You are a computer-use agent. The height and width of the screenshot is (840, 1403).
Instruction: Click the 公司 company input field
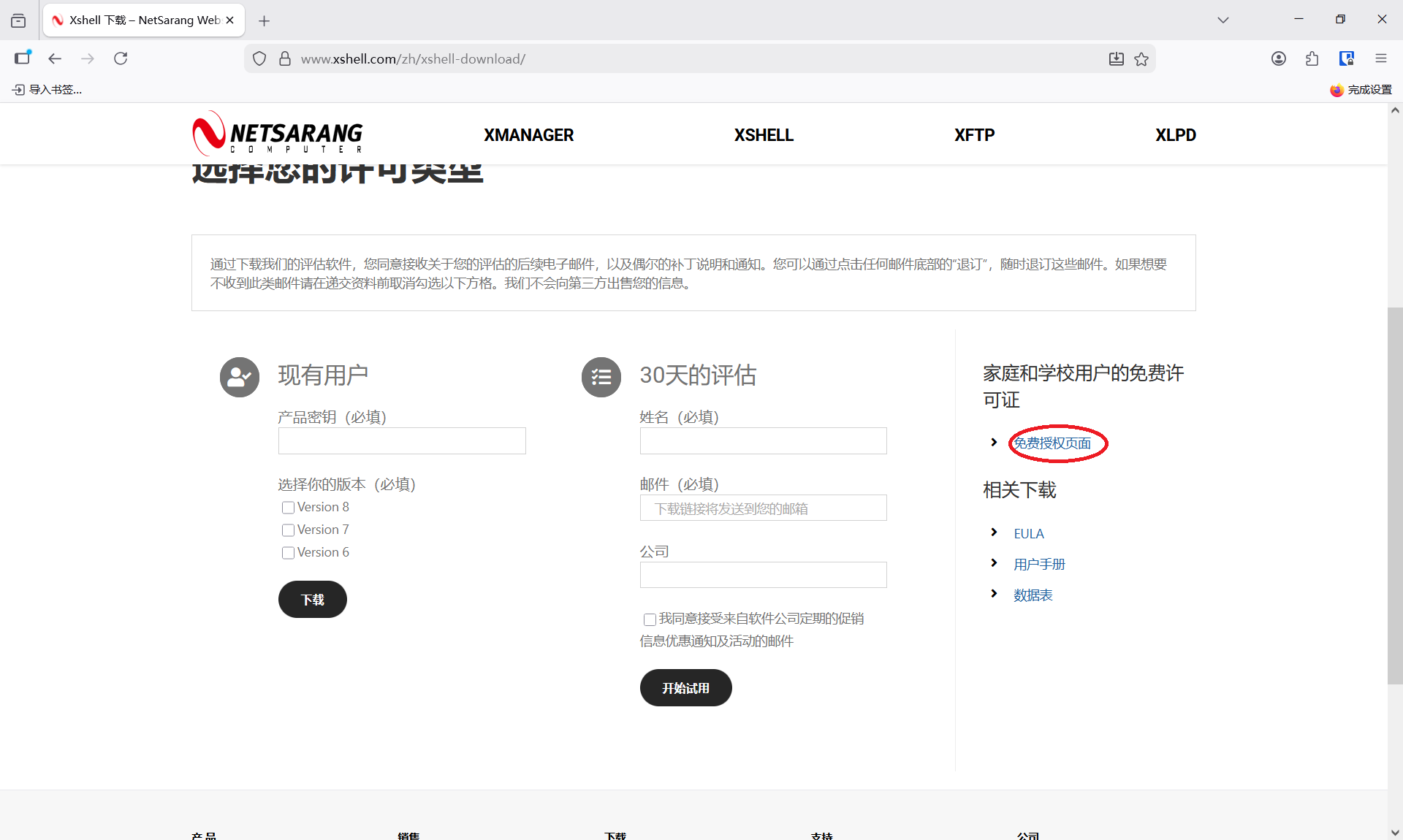(764, 576)
